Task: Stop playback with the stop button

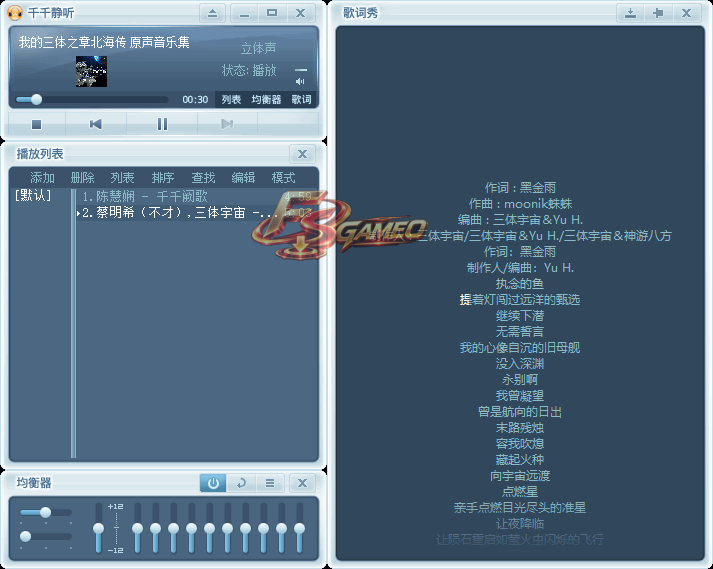Action: 36,124
